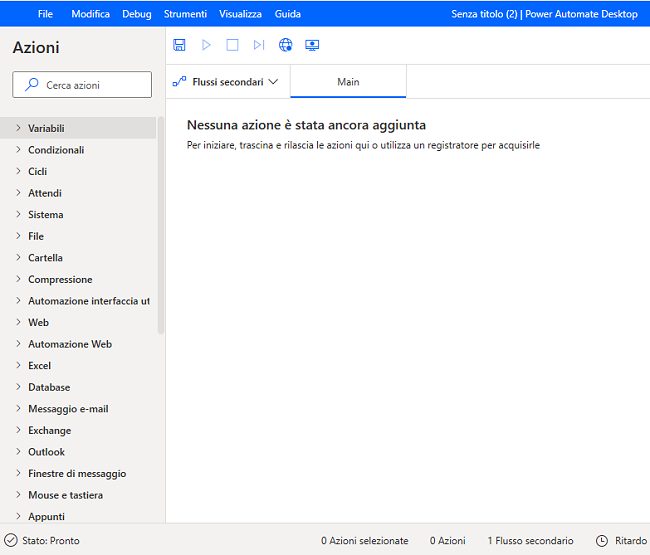Expand the Cicli chevron
The height and width of the screenshot is (555, 650).
tap(18, 171)
